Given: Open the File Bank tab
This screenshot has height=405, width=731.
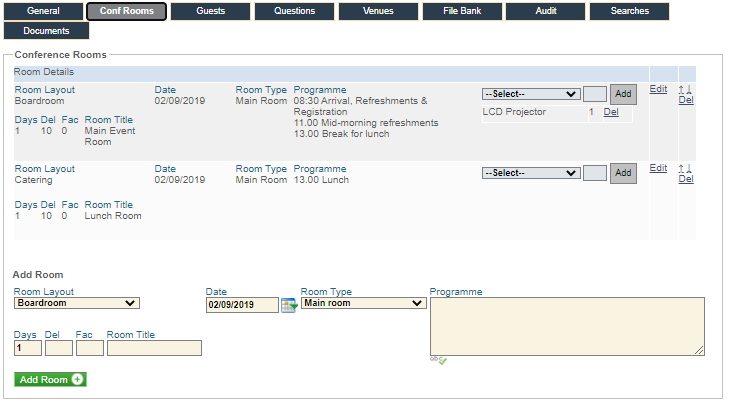Looking at the screenshot, I should pos(462,11).
